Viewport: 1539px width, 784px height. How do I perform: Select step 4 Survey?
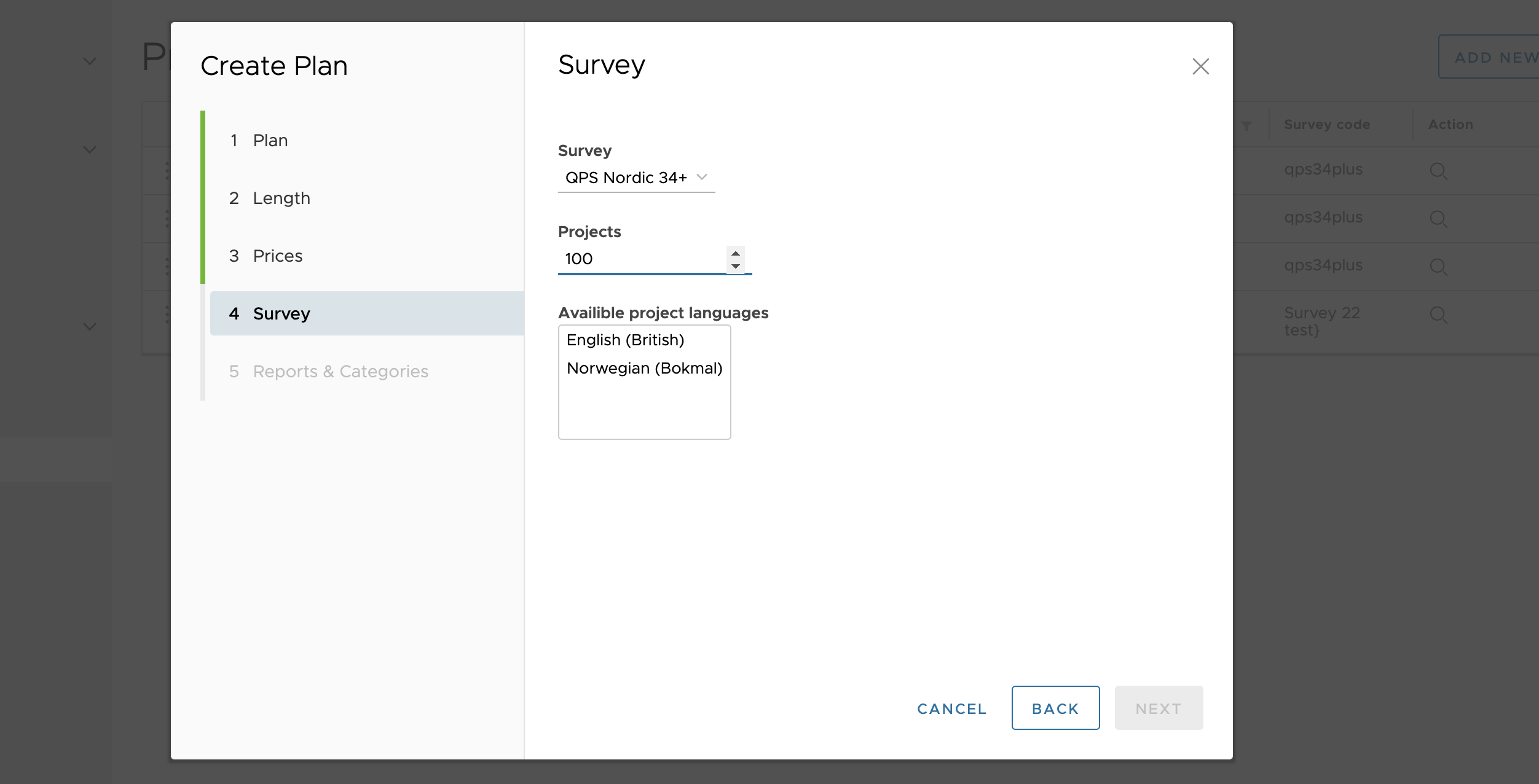click(367, 313)
